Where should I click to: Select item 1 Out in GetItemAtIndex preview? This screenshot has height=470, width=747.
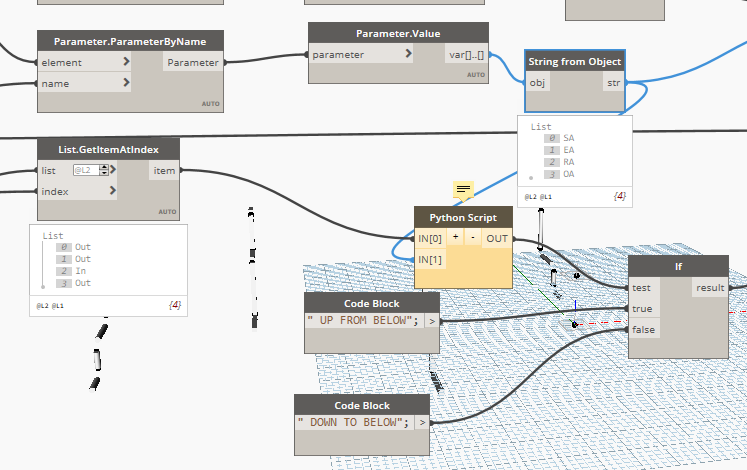73,259
